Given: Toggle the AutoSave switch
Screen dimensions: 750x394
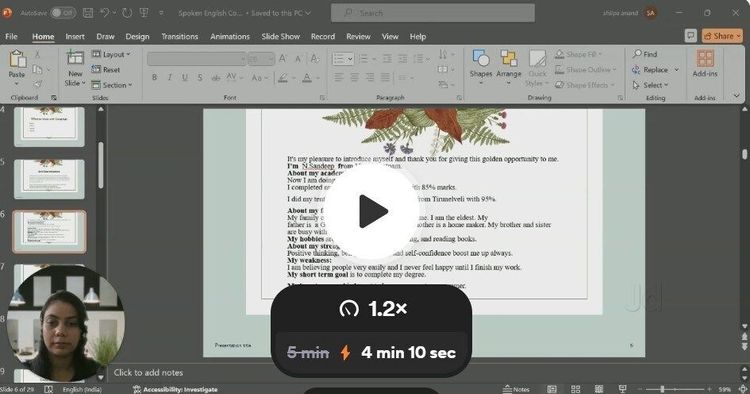Looking at the screenshot, I should (x=63, y=13).
